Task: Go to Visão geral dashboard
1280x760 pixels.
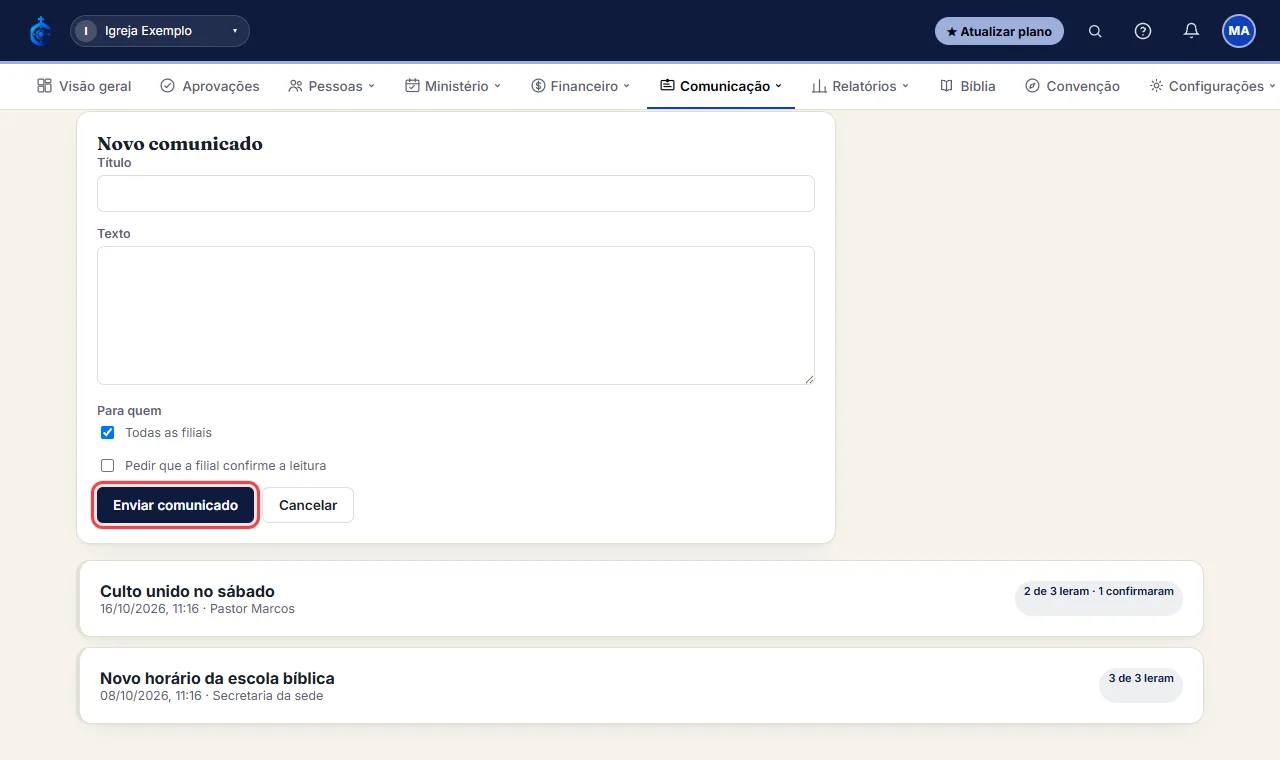Action: [x=84, y=86]
